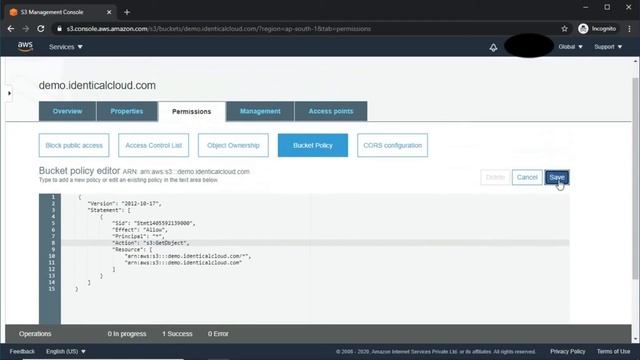The height and width of the screenshot is (360, 640).
Task: Click the 0 Error status entry
Action: click(218, 333)
